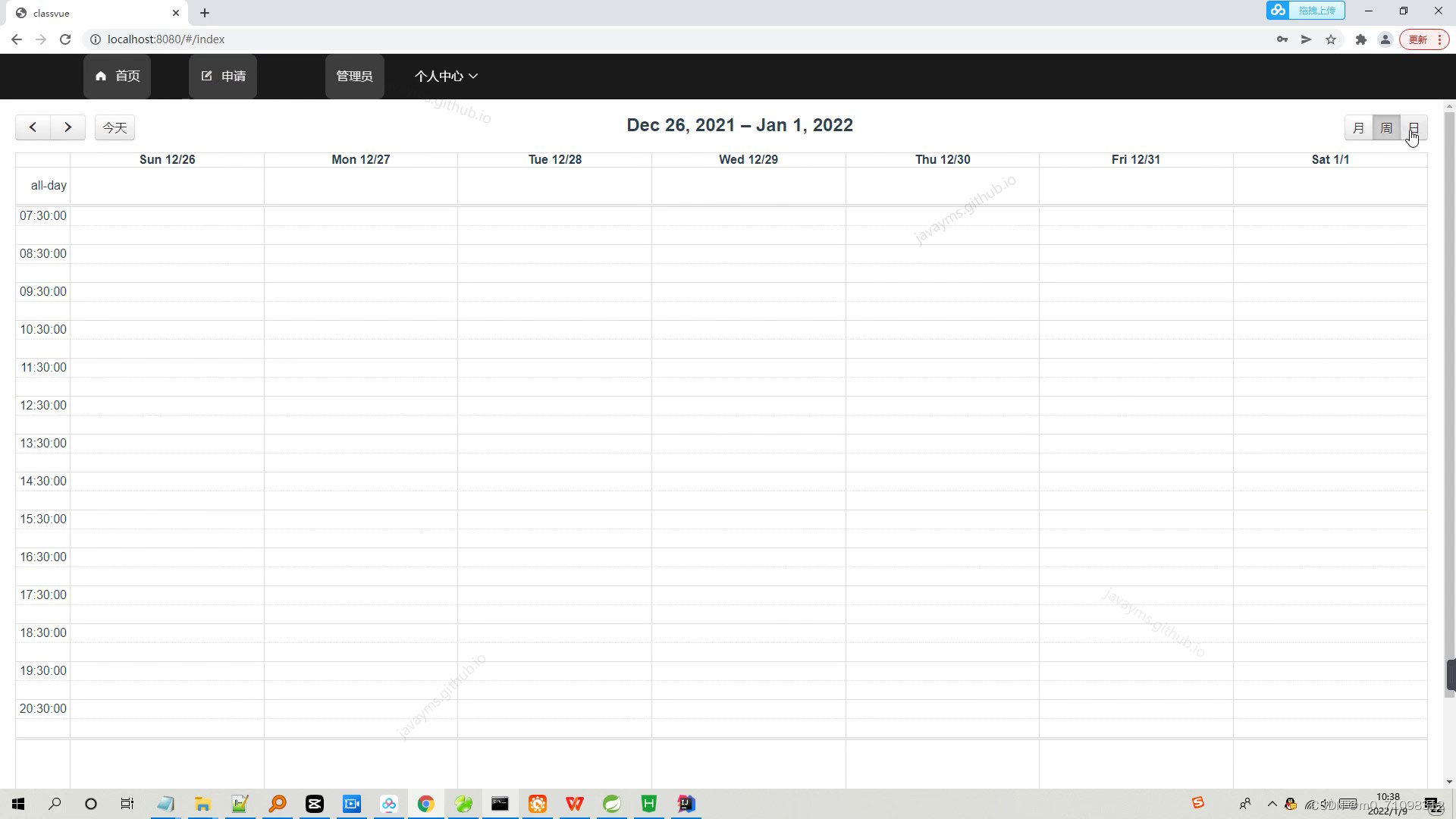Open saved passwords key icon
This screenshot has height=819, width=1456.
pos(1282,39)
